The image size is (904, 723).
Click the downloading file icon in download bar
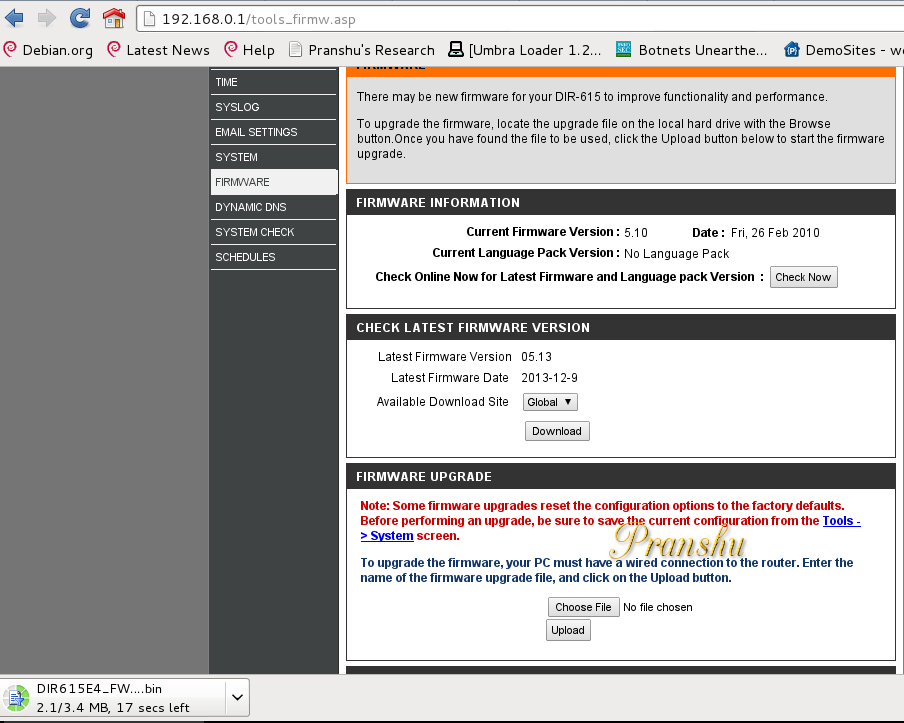click(17, 698)
